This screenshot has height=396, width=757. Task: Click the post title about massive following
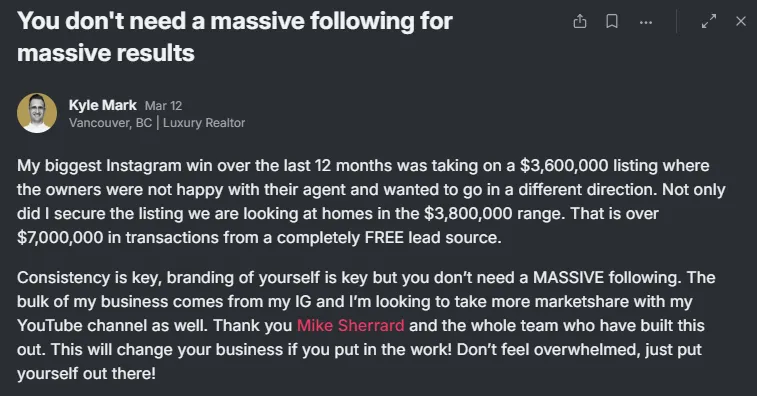(235, 37)
